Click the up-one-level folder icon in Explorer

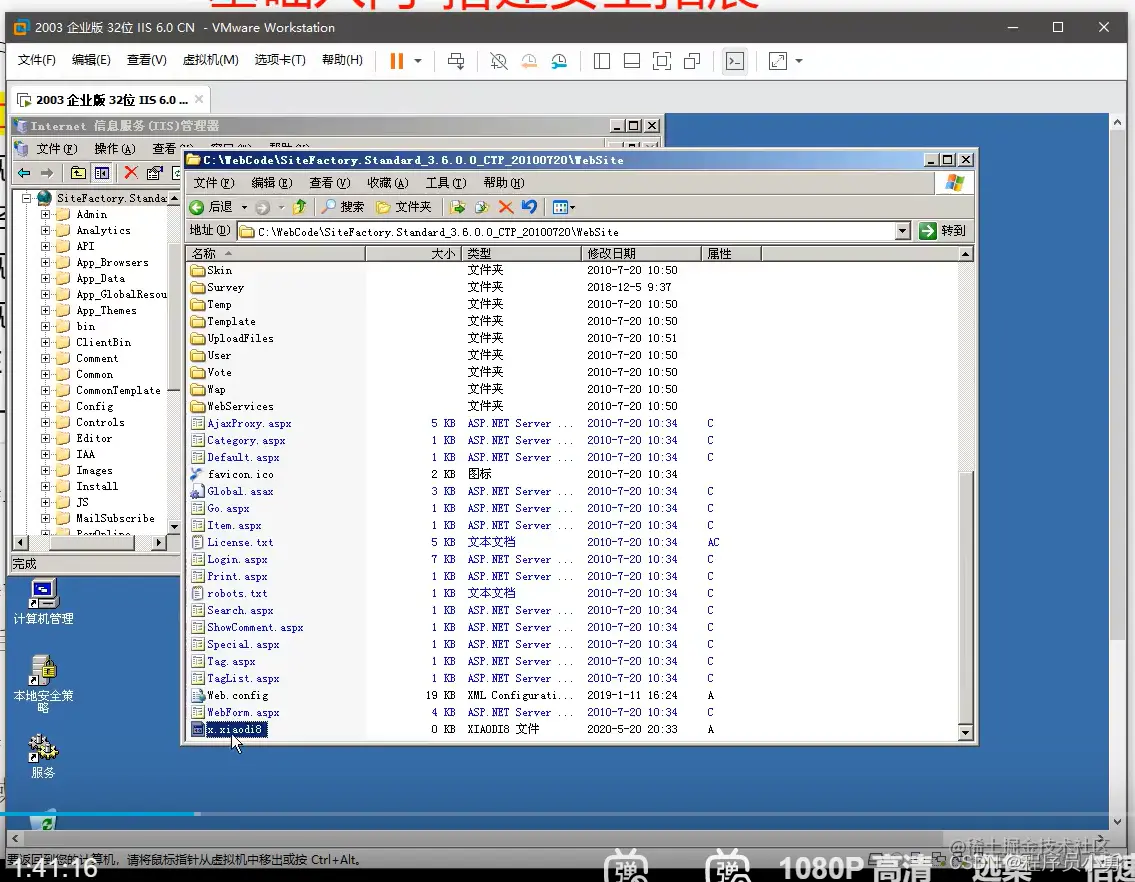pos(299,207)
